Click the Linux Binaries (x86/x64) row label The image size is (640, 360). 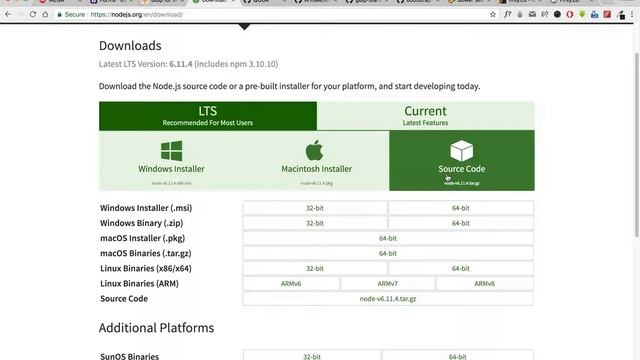(146, 269)
